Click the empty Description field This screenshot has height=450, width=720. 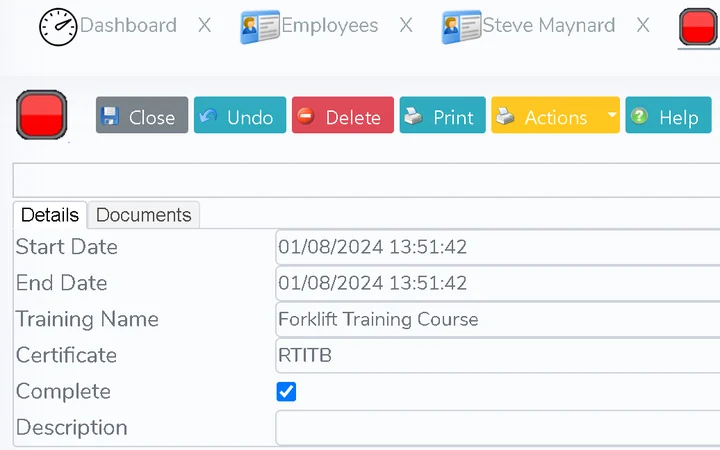(x=498, y=428)
